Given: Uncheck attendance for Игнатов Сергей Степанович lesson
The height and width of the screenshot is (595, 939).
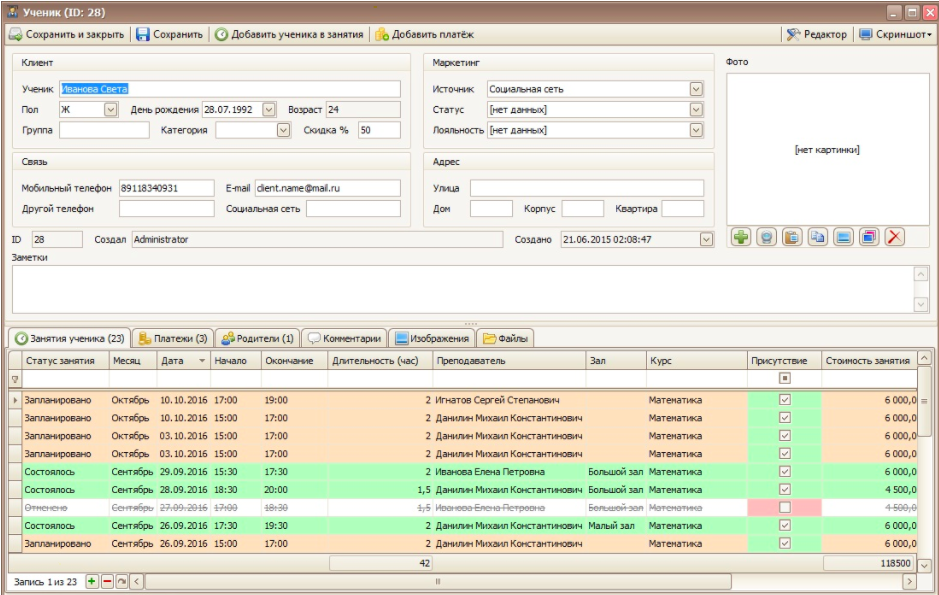Looking at the screenshot, I should point(785,400).
